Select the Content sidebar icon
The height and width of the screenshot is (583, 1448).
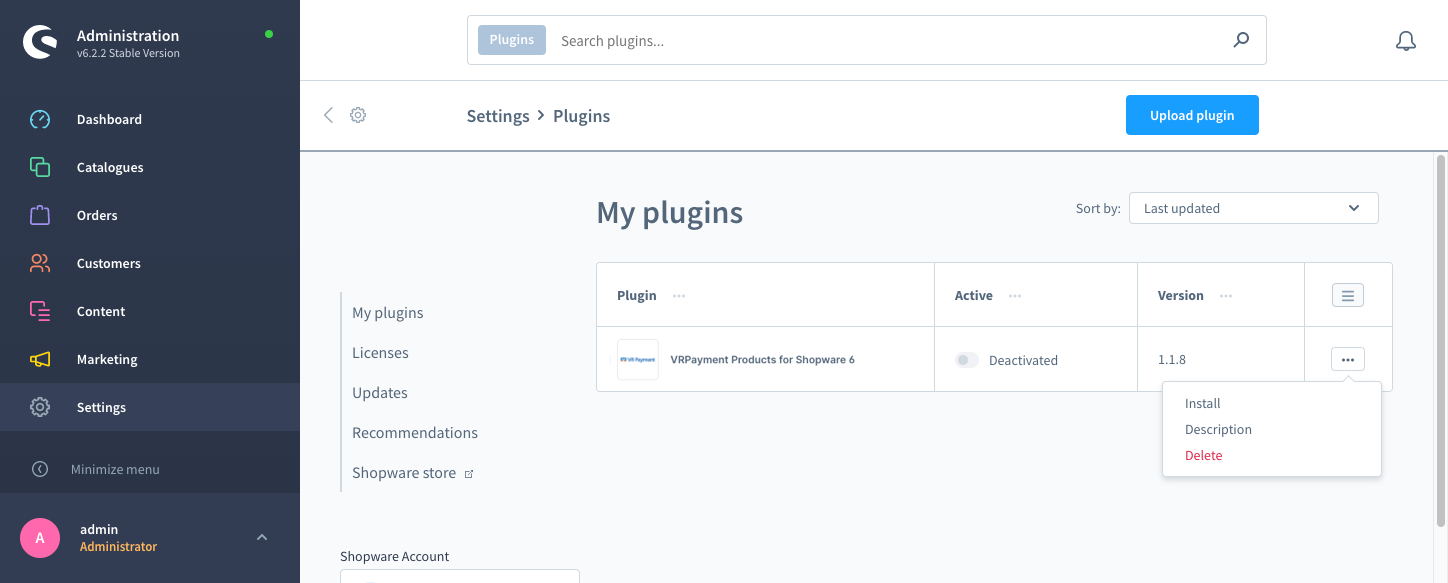pyautogui.click(x=39, y=311)
